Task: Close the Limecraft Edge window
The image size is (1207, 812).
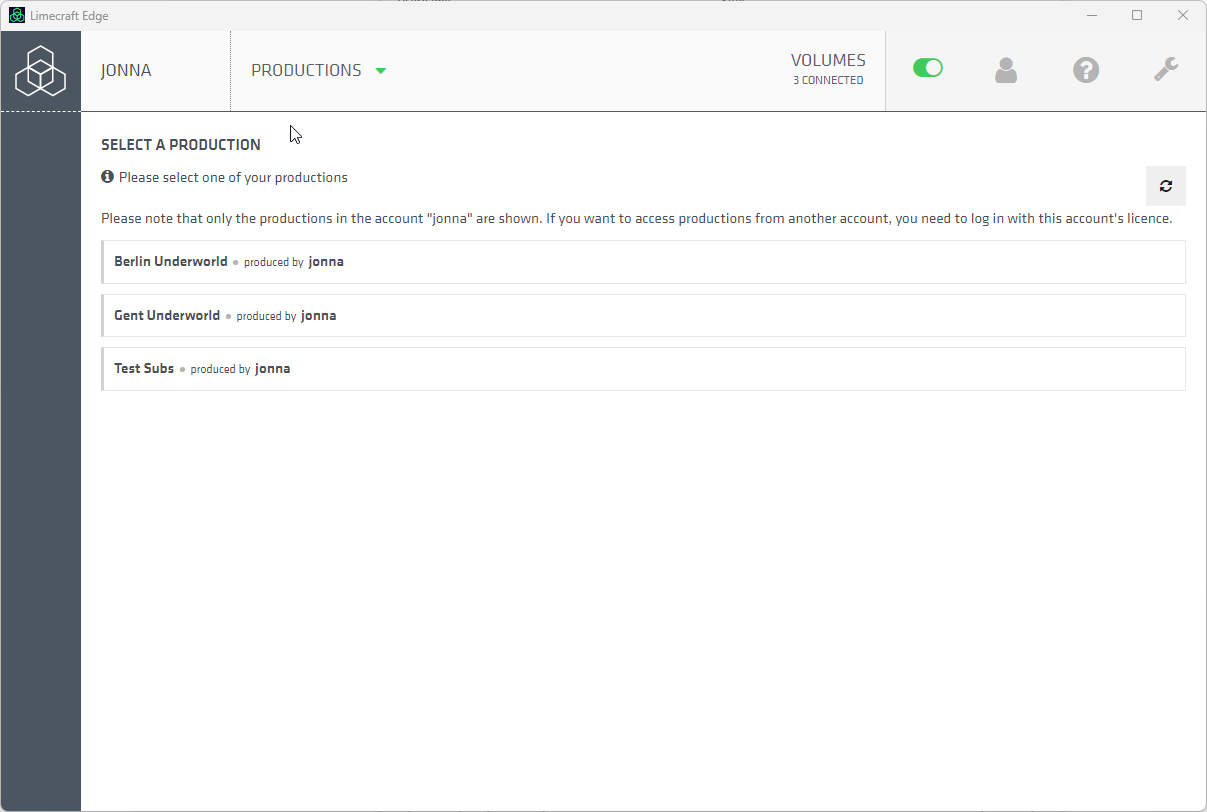Action: point(1183,15)
